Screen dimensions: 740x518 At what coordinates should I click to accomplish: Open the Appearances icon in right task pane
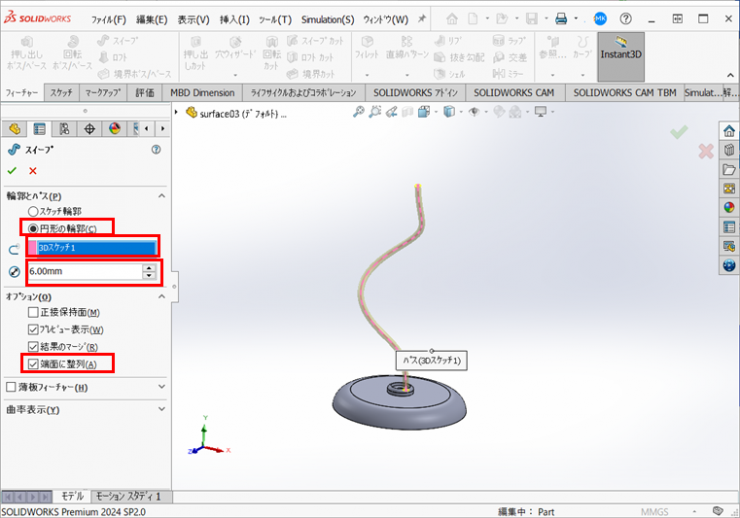729,207
